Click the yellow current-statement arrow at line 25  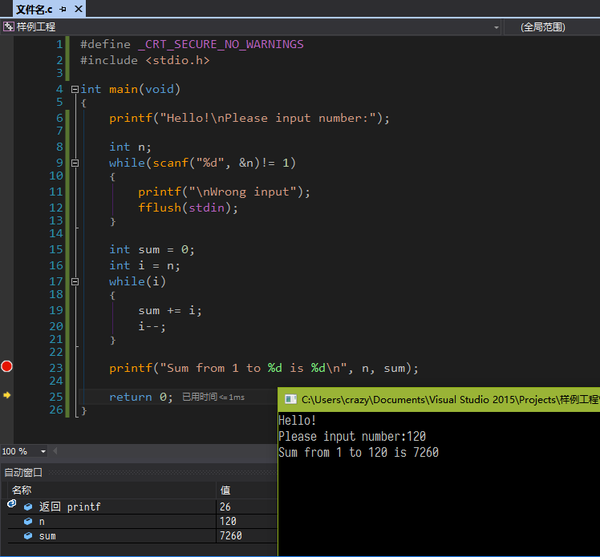[7, 396]
